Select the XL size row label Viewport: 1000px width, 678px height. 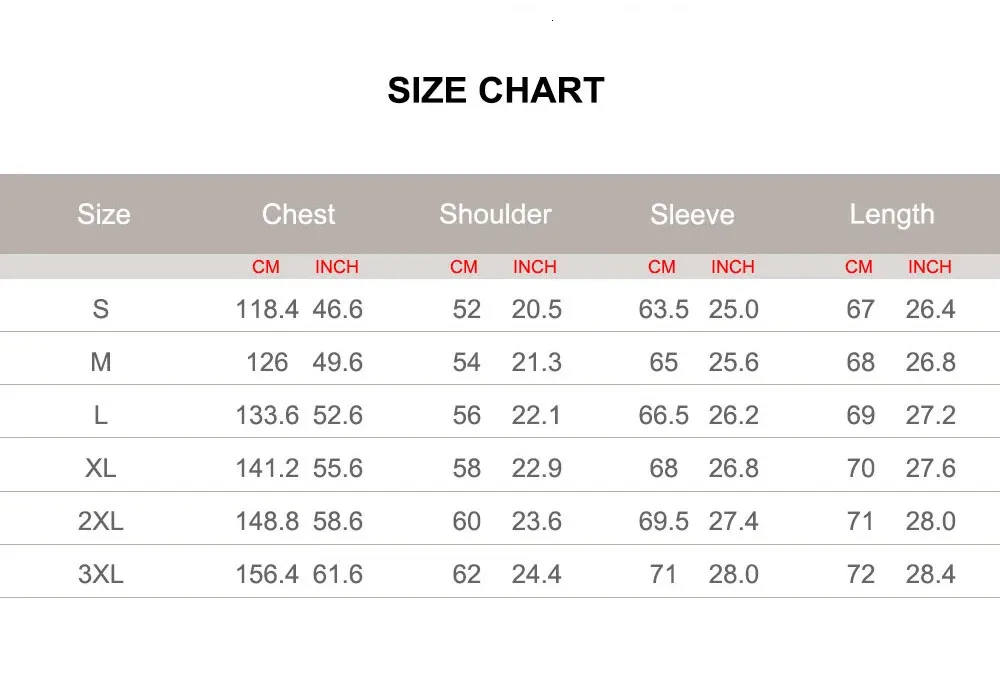point(100,468)
